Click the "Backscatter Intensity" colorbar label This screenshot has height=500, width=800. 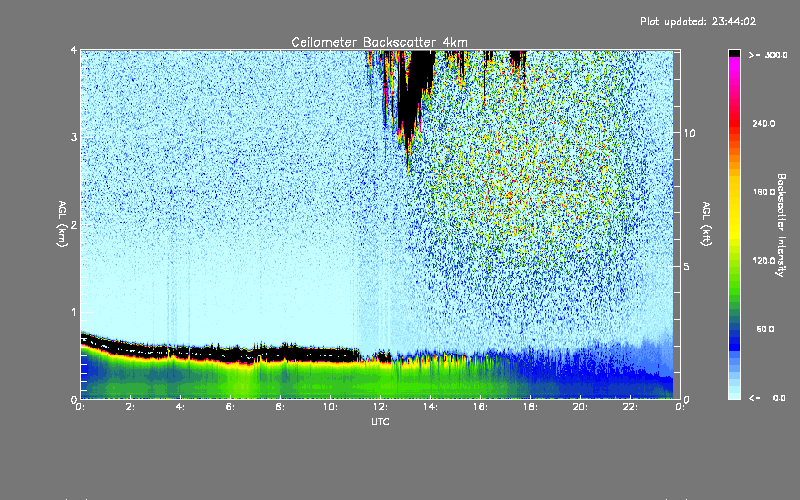tap(781, 225)
